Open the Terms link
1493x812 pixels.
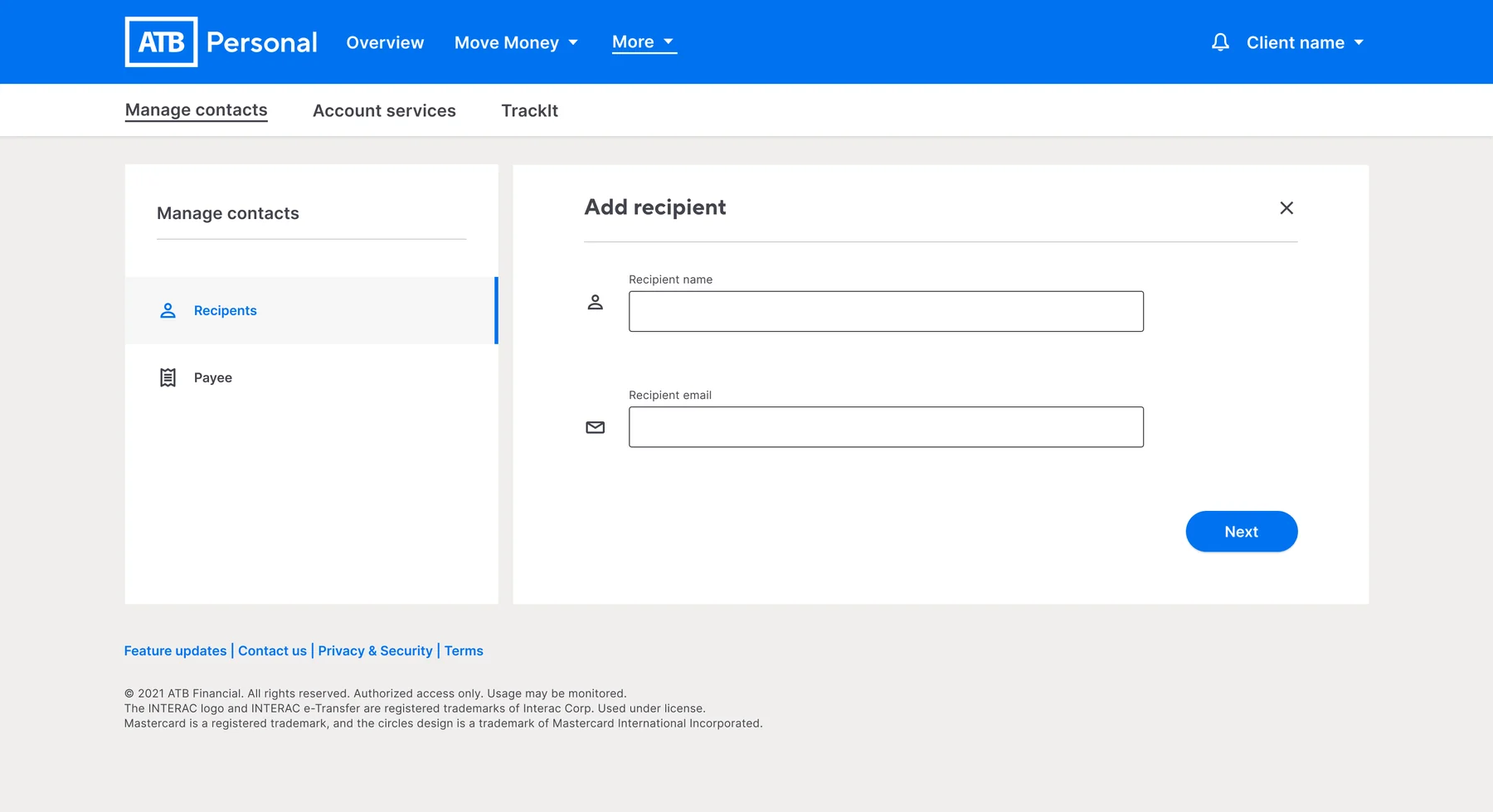[464, 651]
